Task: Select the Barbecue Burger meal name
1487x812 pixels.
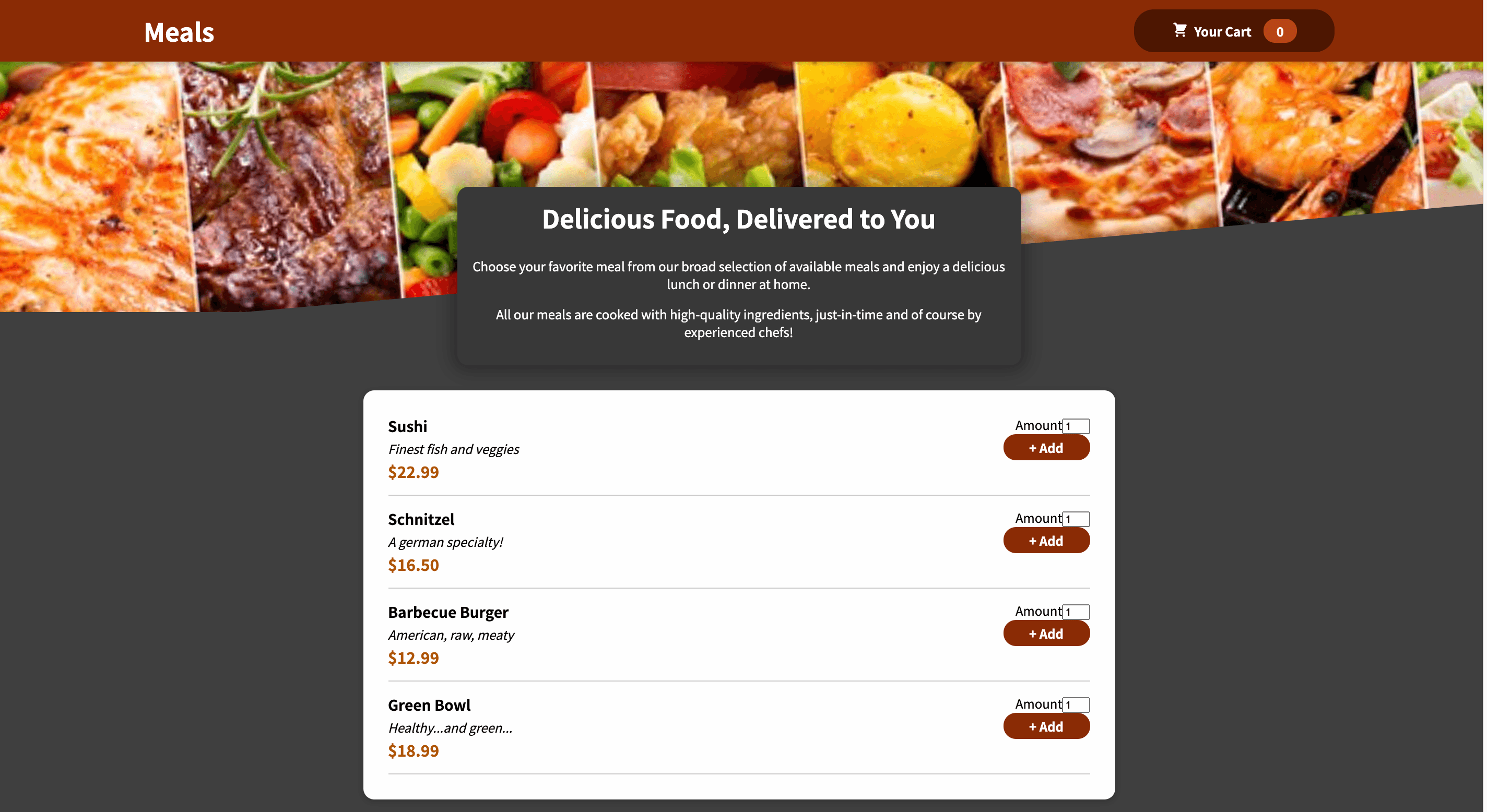Action: (x=448, y=612)
